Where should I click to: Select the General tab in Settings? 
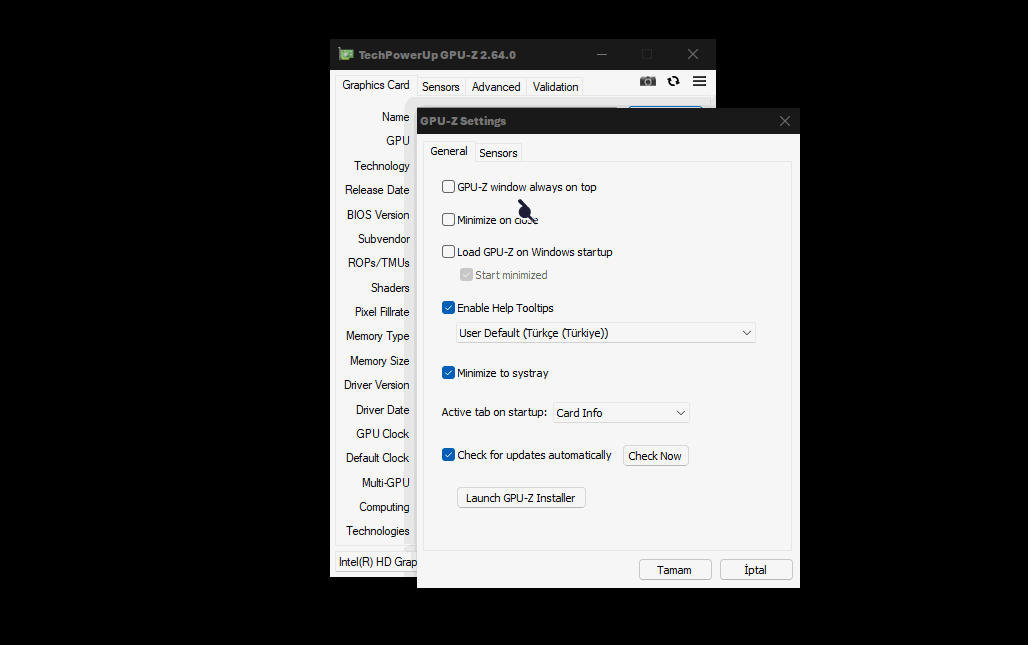tap(448, 151)
